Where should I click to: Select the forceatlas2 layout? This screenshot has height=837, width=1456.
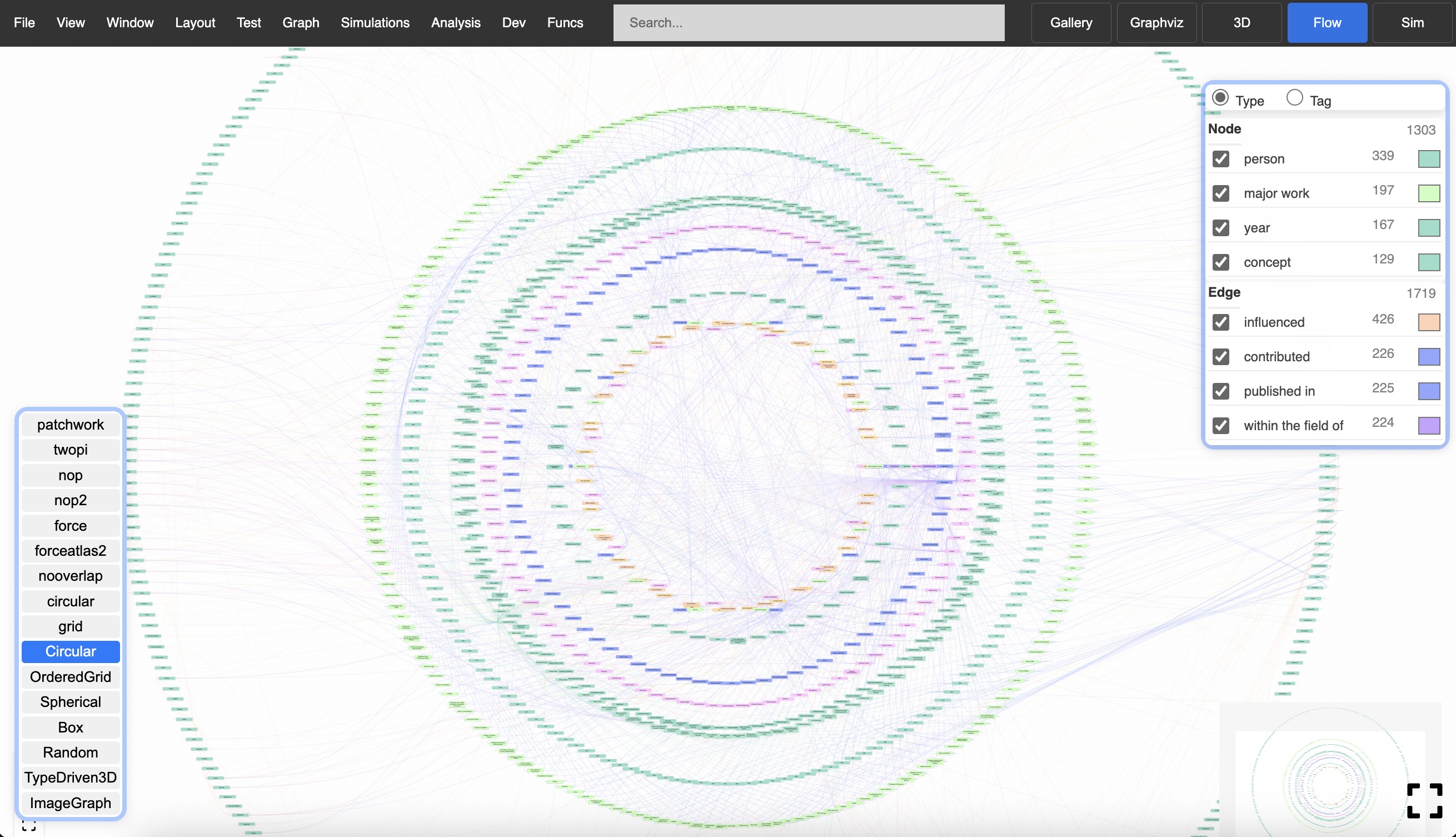70,550
